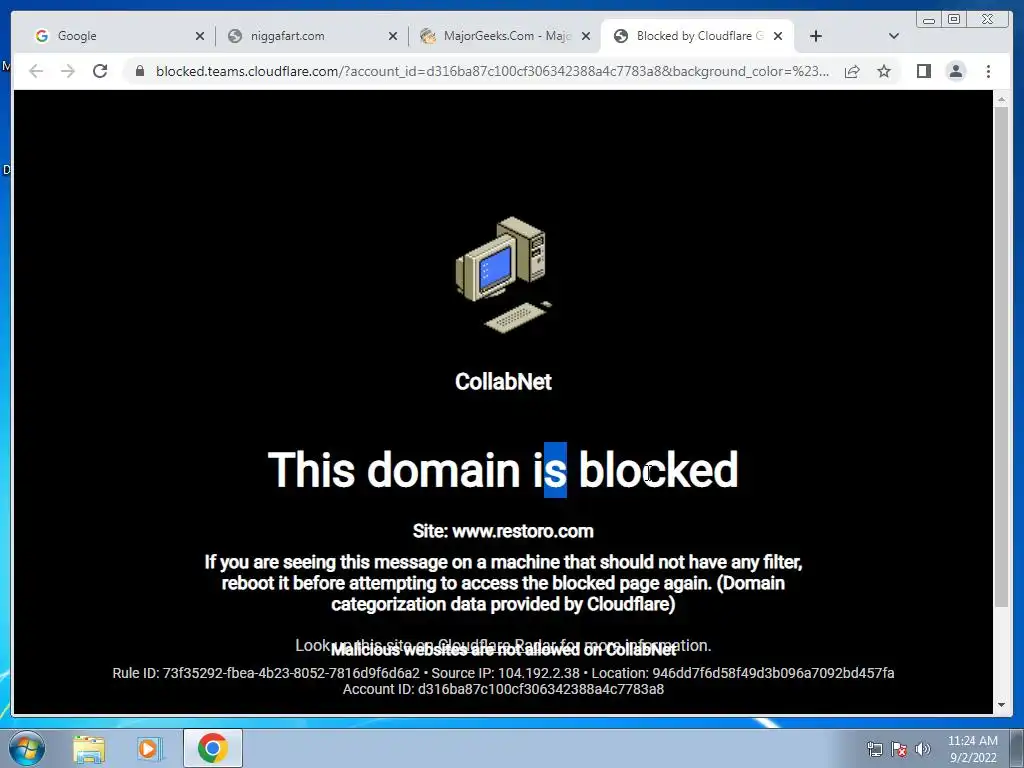Open the Chrome profile avatar menu
Screen dimensions: 1024x768
(955, 71)
